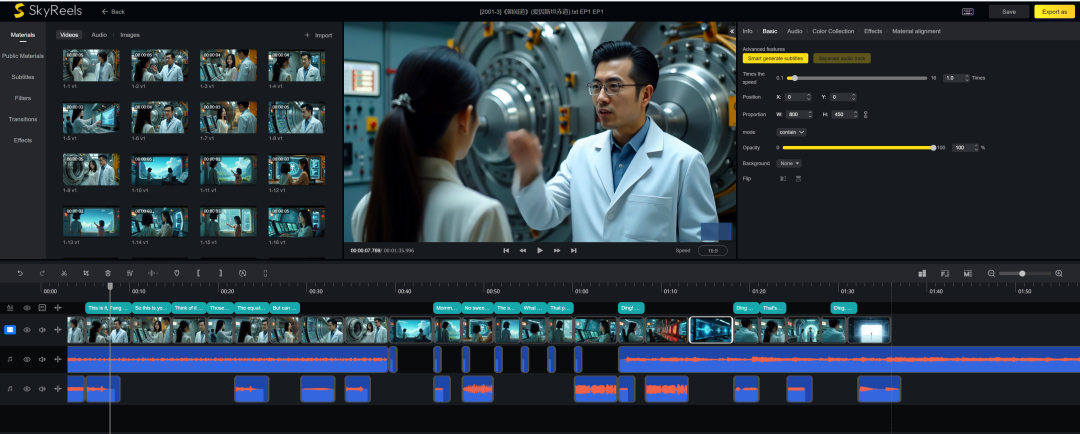Expand the Background 'None' dropdown
This screenshot has width=1080, height=434.
(x=789, y=163)
